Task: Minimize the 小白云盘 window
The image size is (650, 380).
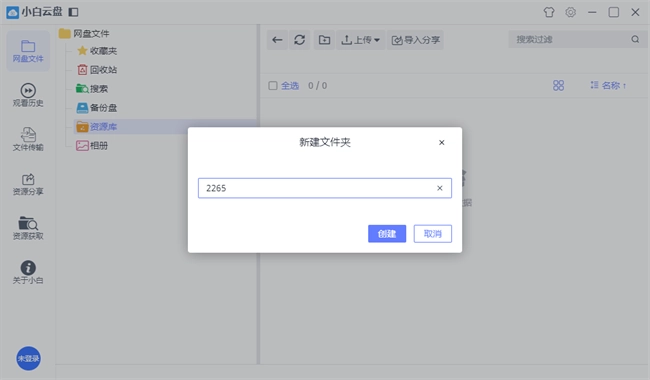Action: pyautogui.click(x=592, y=12)
